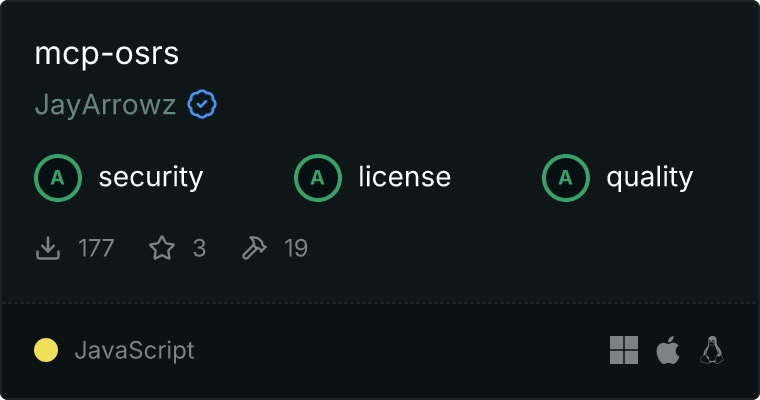Click the Windows platform icon
The image size is (760, 400).
click(624, 350)
